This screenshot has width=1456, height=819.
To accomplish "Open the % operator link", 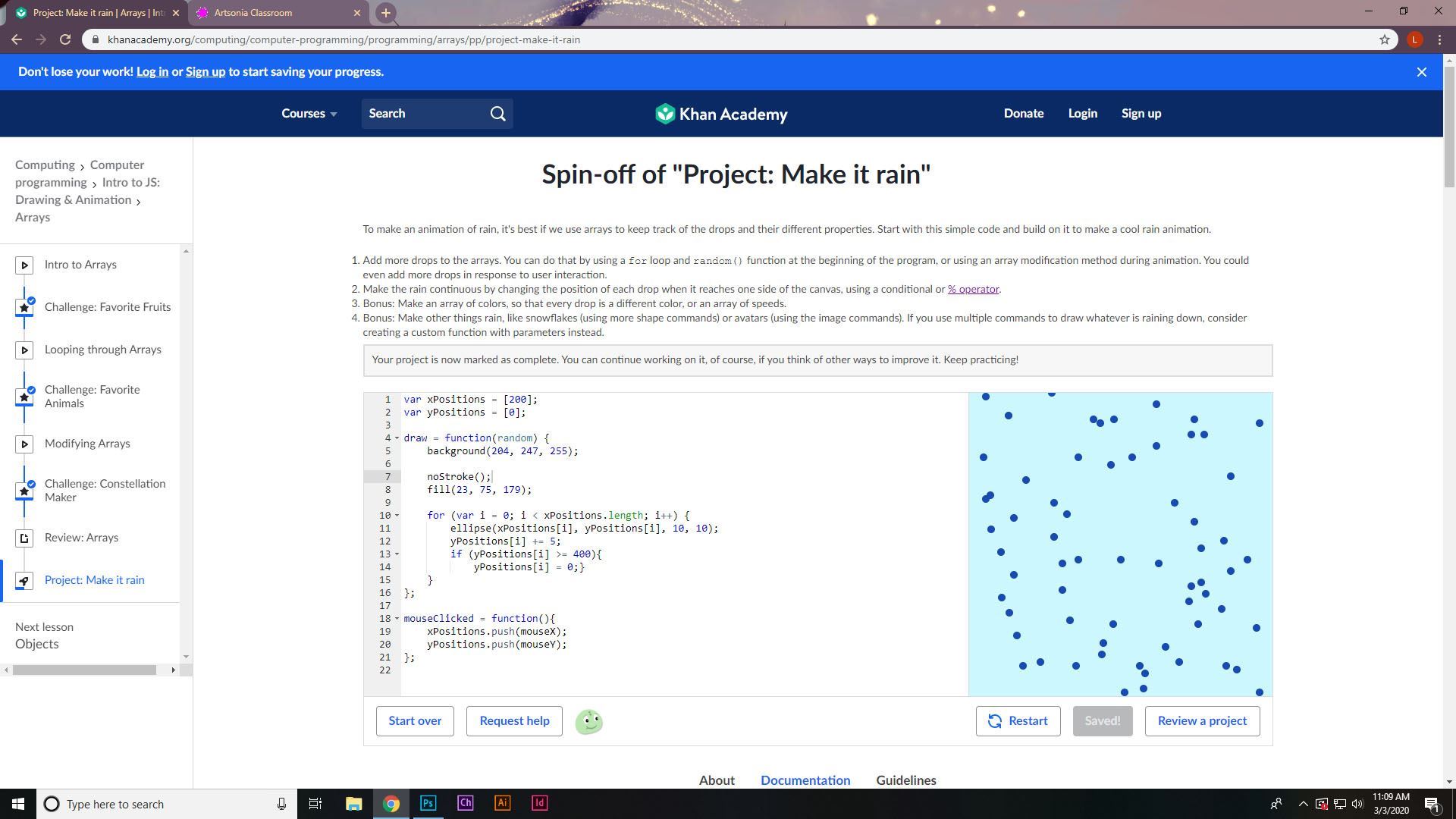I will tap(973, 289).
